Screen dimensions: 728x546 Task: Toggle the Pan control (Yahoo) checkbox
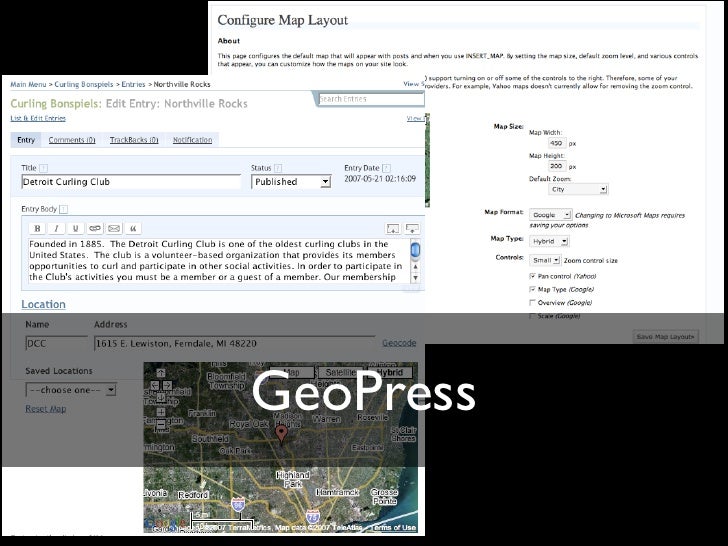533,276
